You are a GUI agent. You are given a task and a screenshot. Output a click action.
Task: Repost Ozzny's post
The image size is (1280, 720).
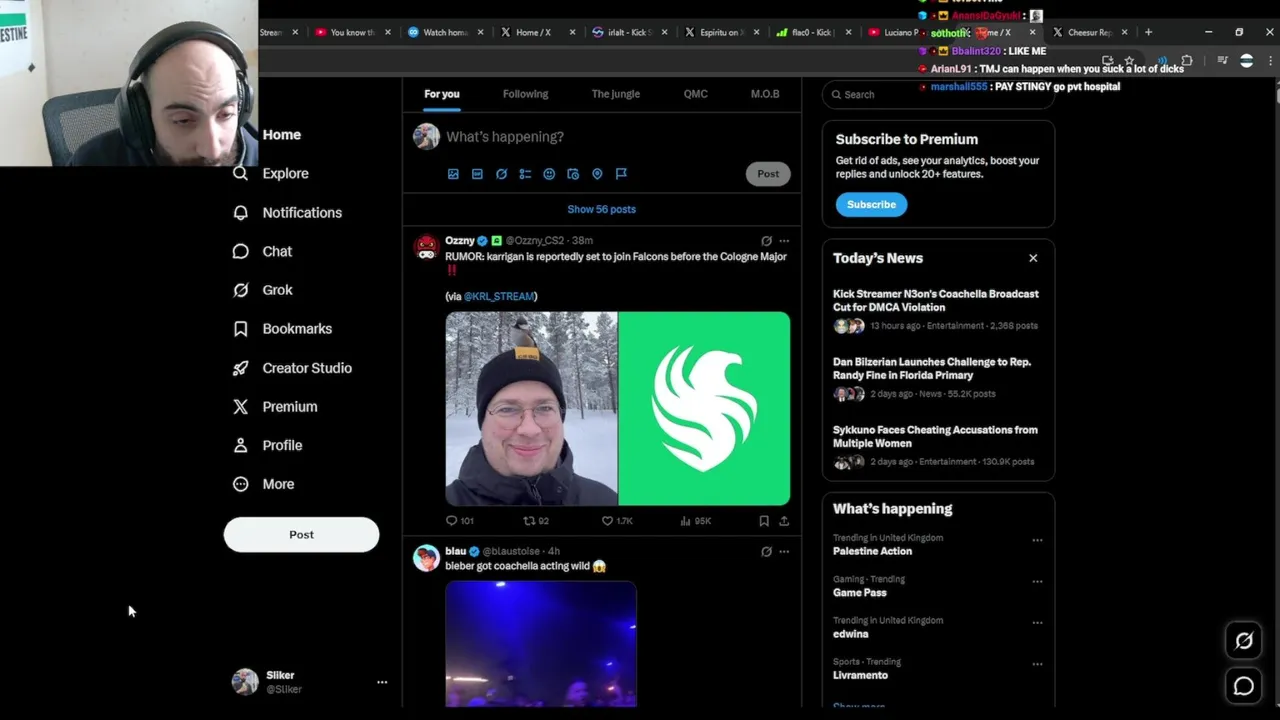point(530,521)
